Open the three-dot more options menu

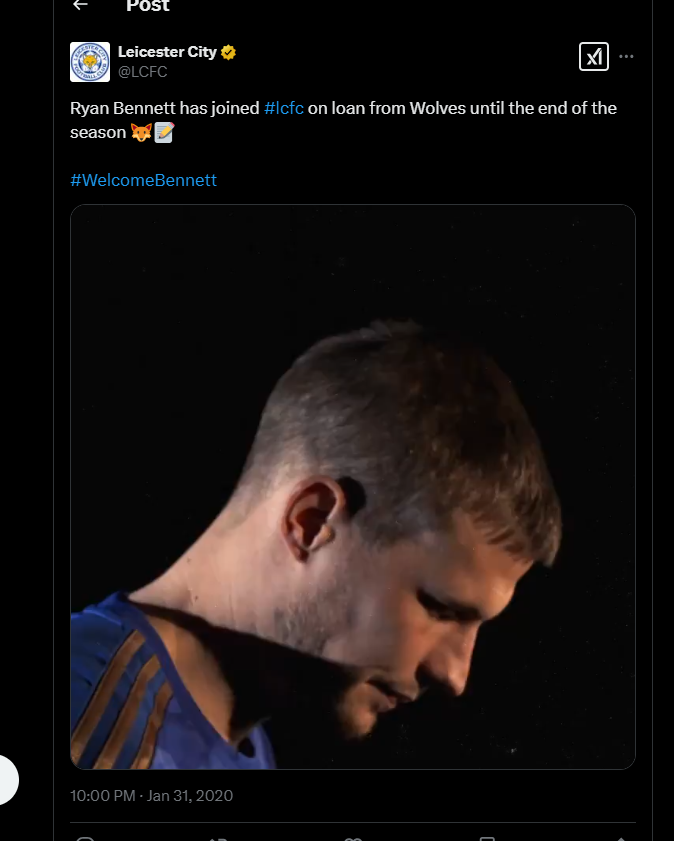(x=626, y=56)
